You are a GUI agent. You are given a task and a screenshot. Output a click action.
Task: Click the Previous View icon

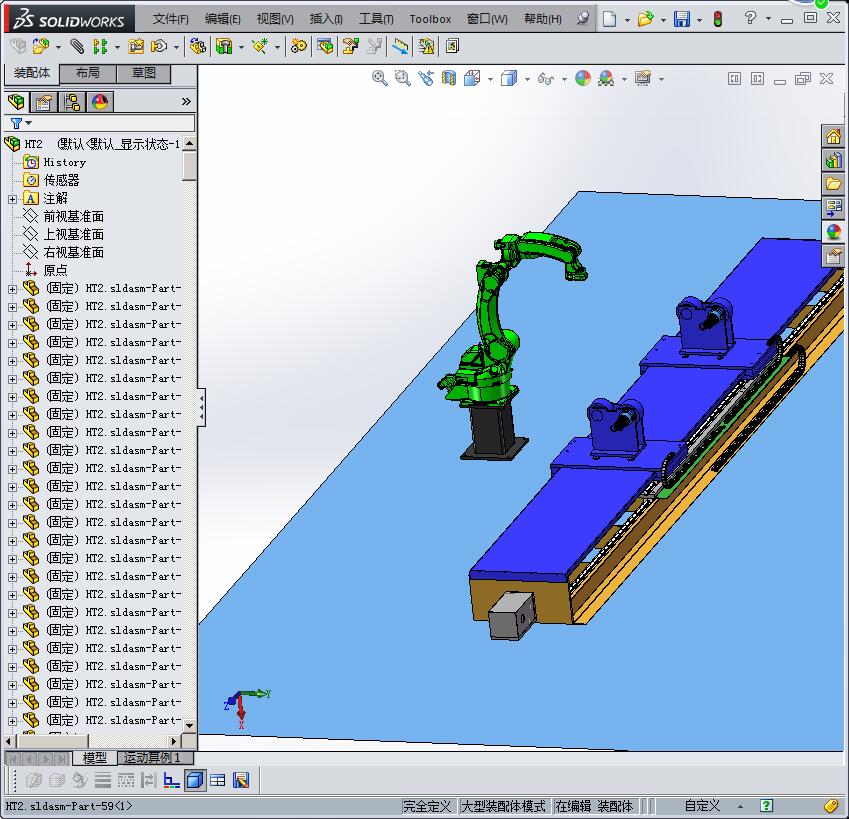[426, 78]
